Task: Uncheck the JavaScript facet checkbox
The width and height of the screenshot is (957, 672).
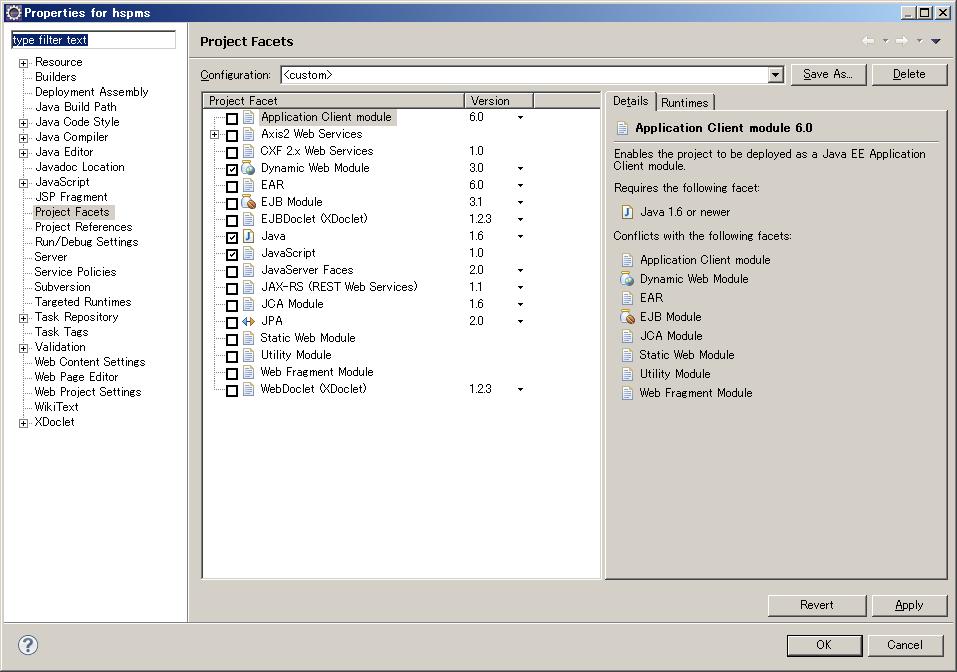Action: pyautogui.click(x=232, y=255)
